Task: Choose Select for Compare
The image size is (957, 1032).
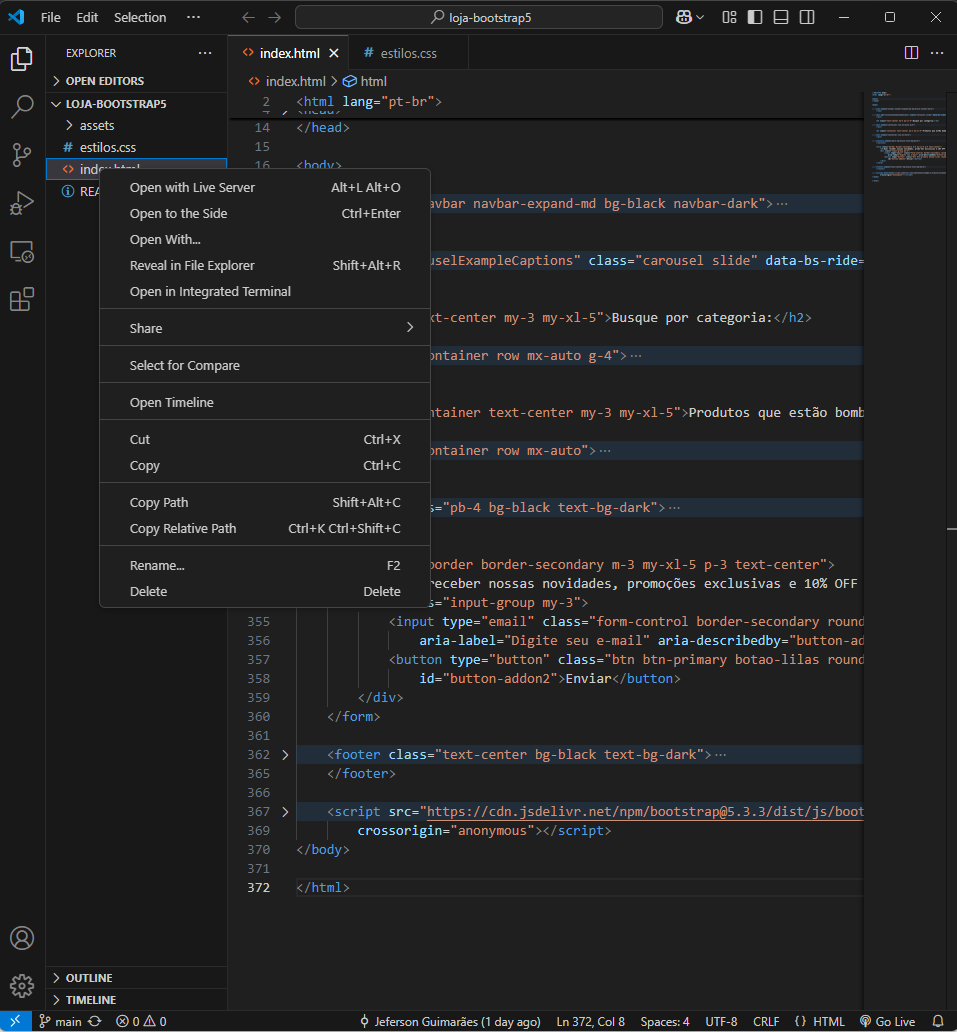Action: coord(265,365)
